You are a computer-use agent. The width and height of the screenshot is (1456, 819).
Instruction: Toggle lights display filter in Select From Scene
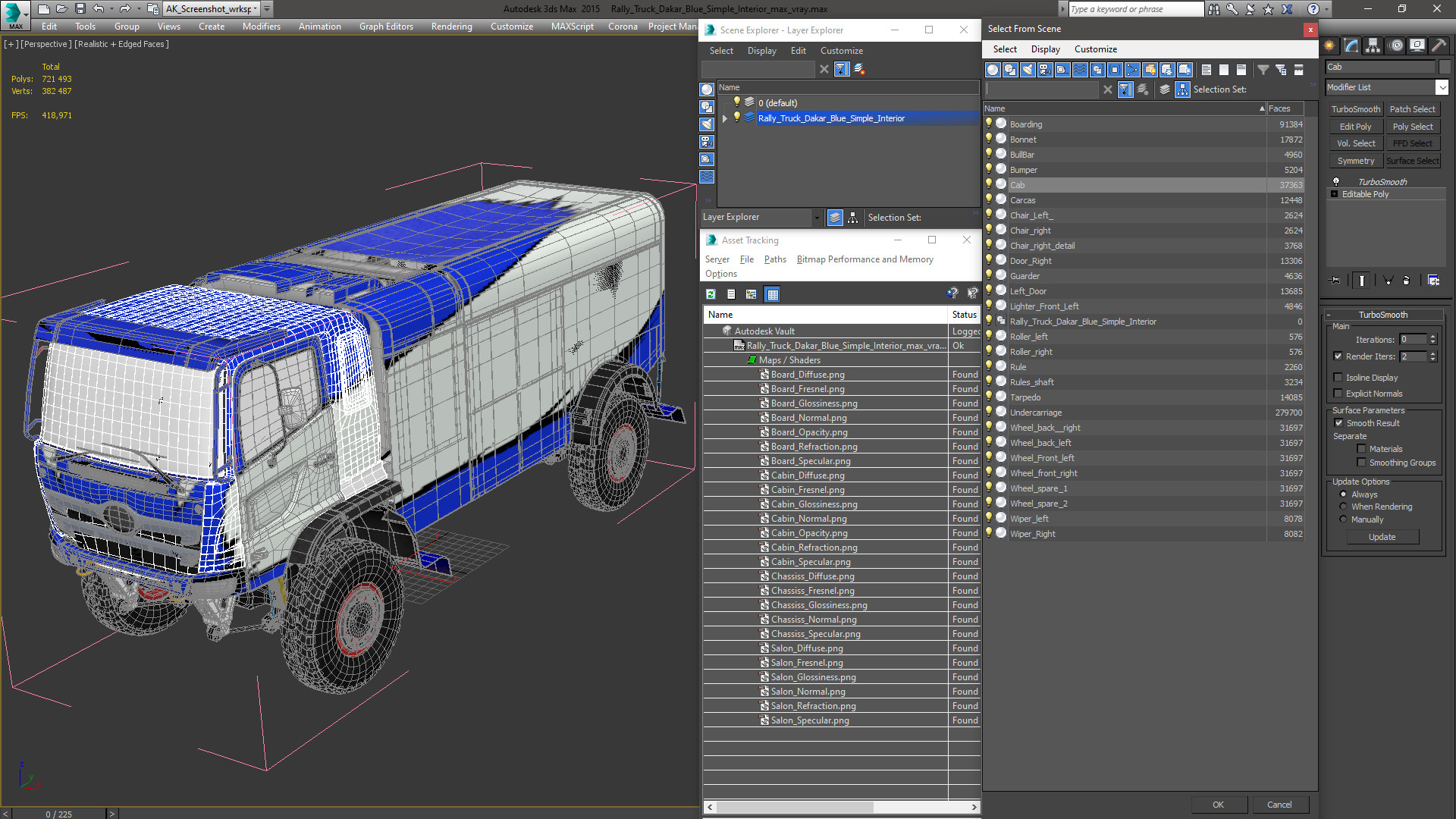click(1028, 70)
